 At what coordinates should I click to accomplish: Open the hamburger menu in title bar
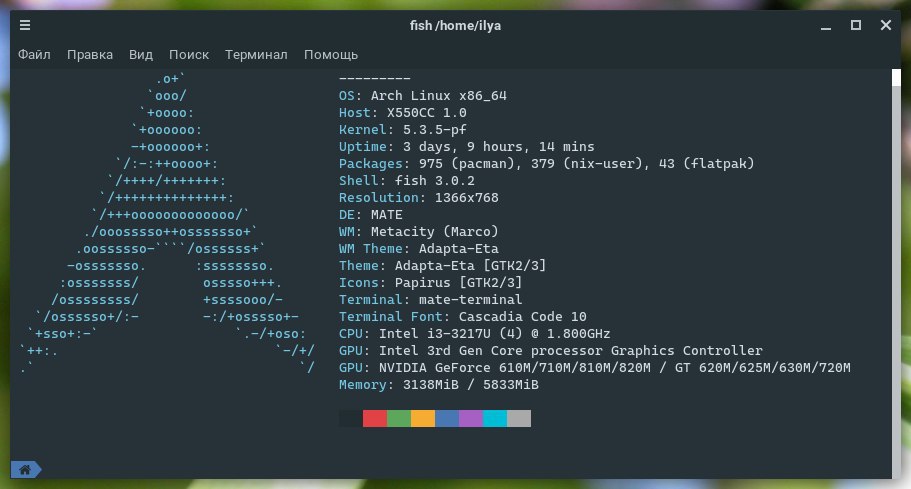(25, 25)
